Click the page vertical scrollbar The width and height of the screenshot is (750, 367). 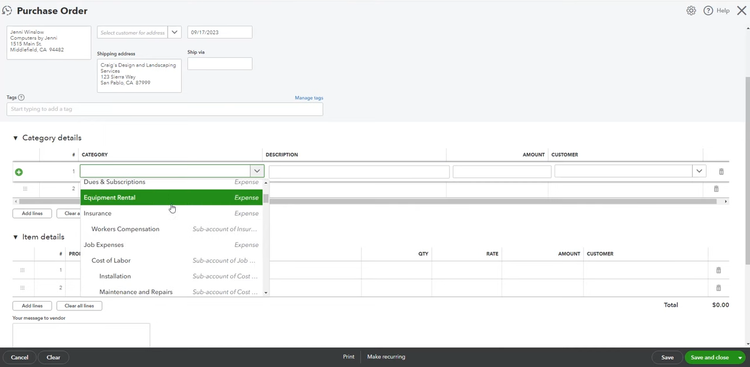coord(747,170)
